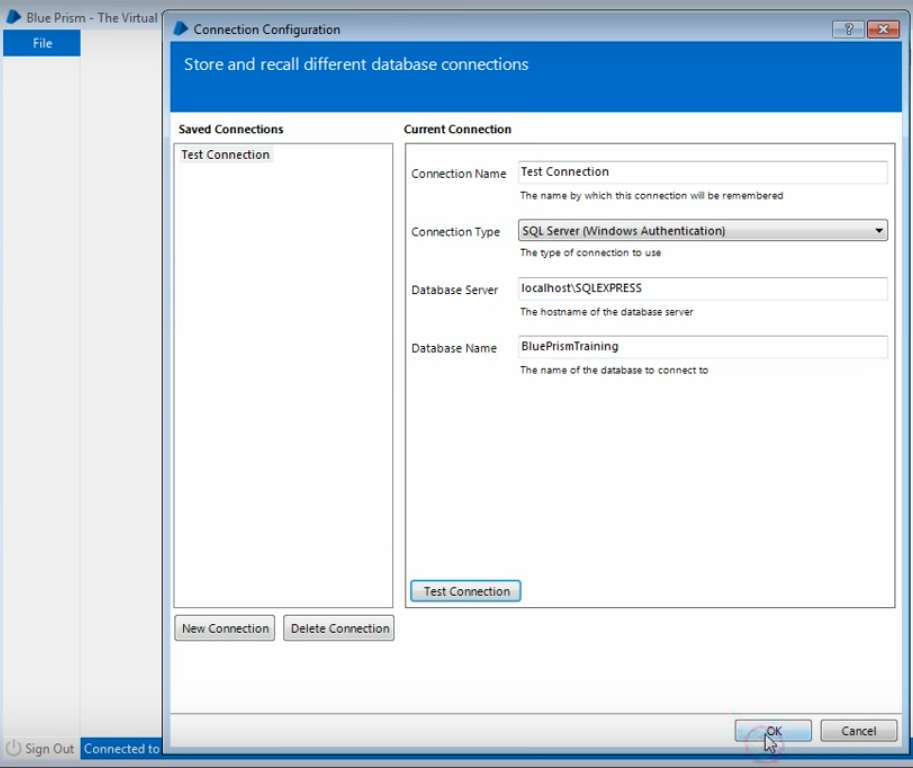The height and width of the screenshot is (768, 913).
Task: Click the 'Connection Configuration' title text
Action: (267, 29)
